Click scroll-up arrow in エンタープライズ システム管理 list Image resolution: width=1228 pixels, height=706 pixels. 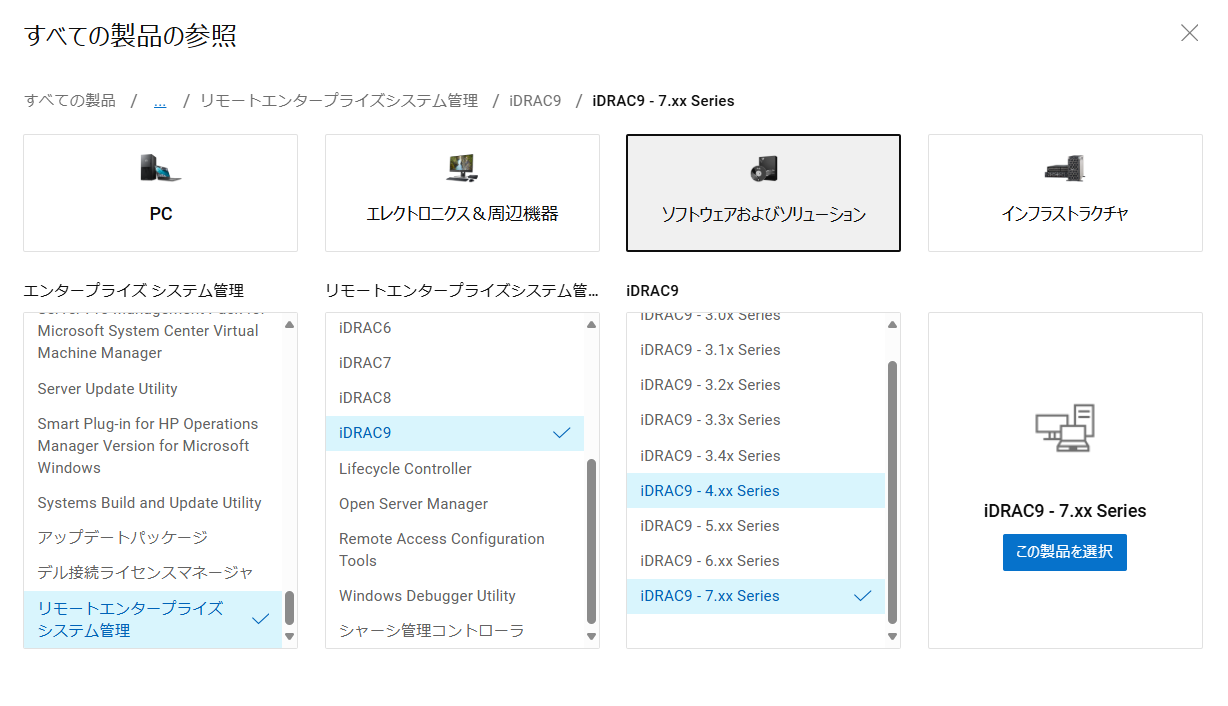[290, 325]
